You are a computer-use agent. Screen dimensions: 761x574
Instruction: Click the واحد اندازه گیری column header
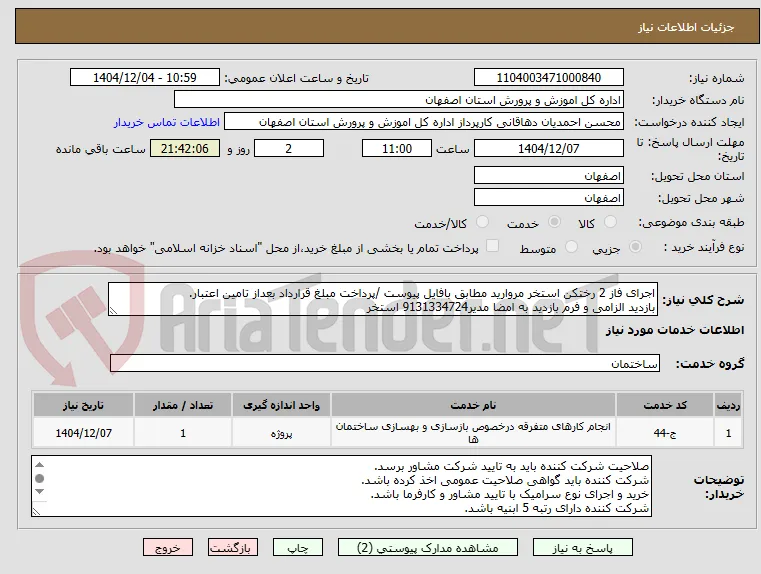(281, 405)
